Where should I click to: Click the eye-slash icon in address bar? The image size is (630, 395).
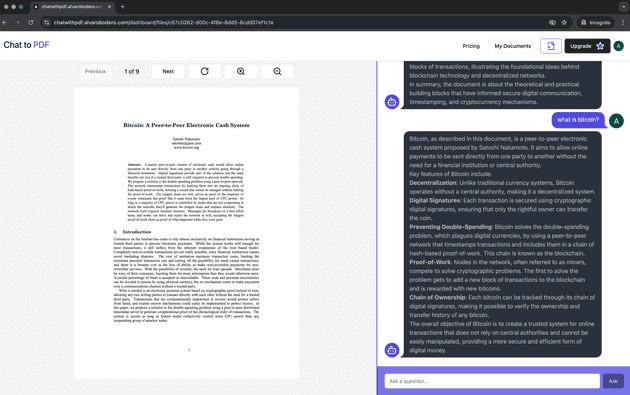tap(552, 23)
